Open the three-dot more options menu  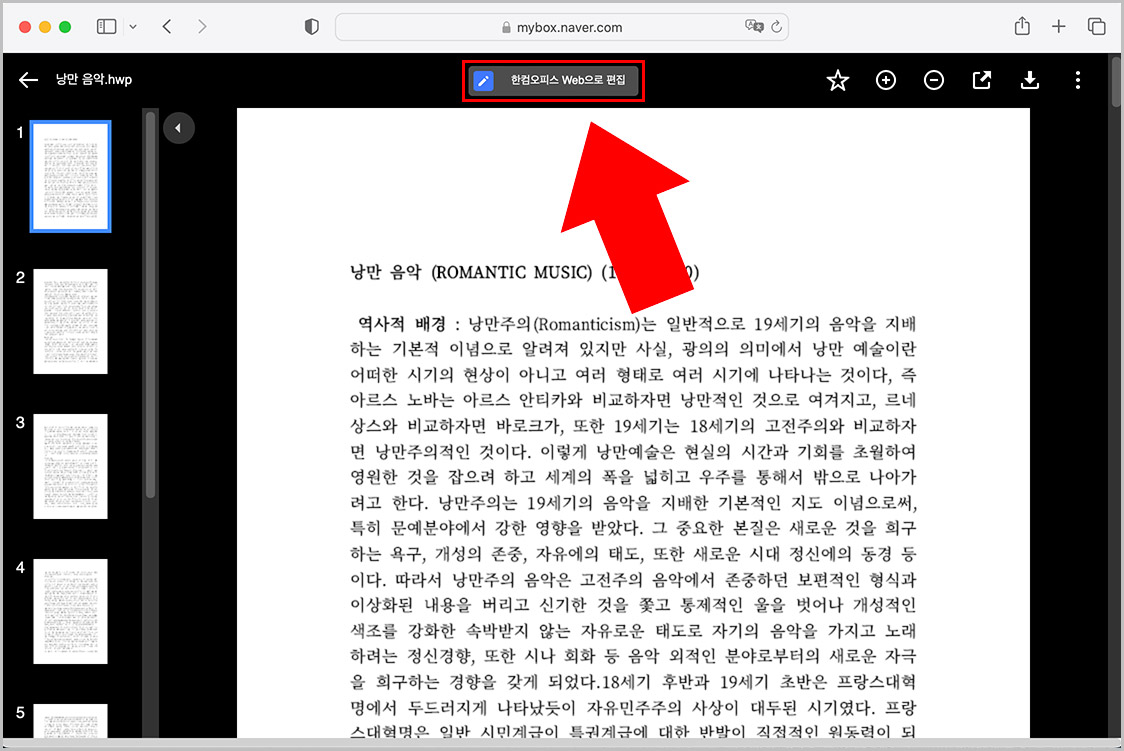[1077, 80]
